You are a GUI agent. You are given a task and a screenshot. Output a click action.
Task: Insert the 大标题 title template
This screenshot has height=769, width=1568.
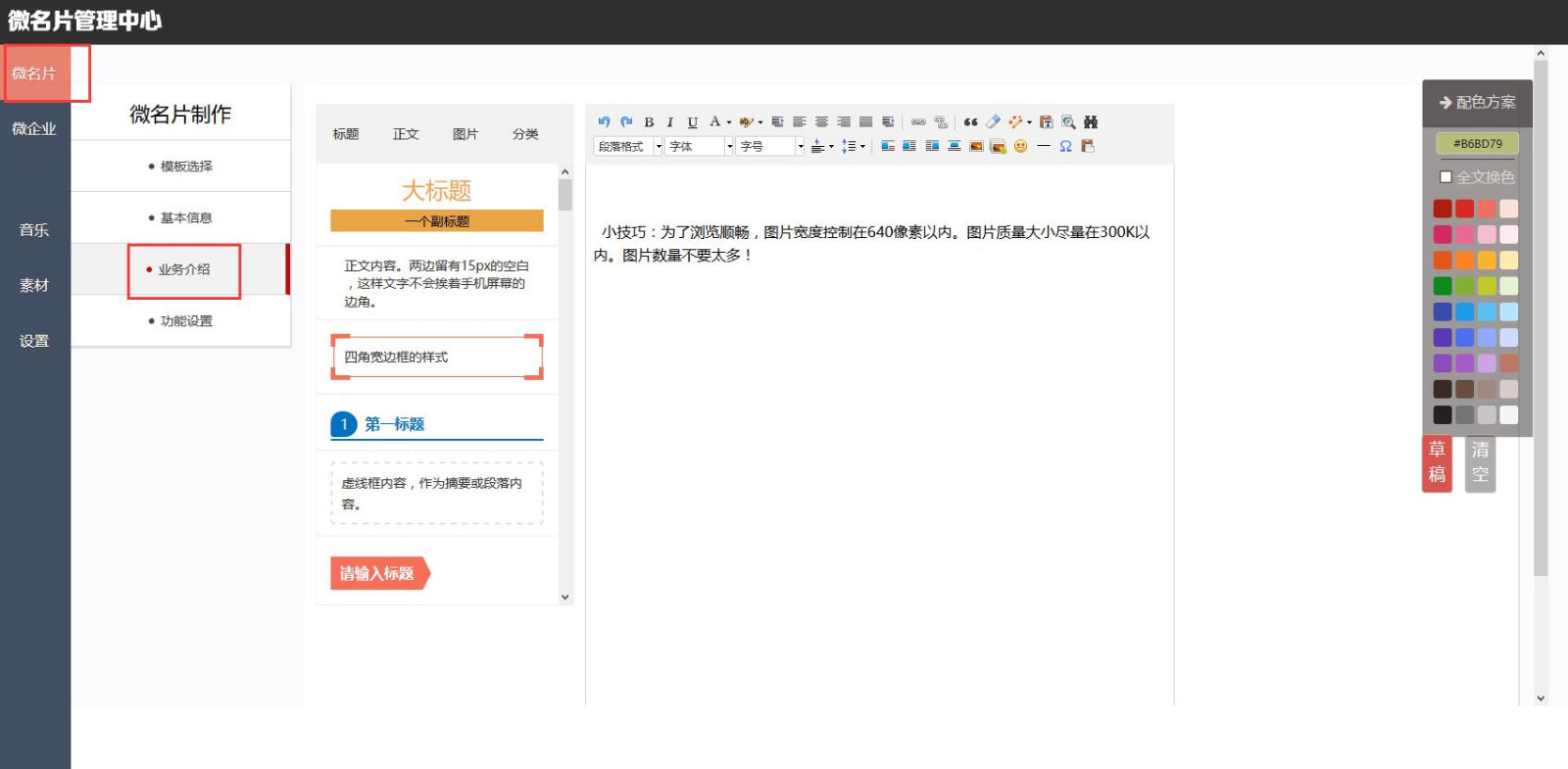pyautogui.click(x=437, y=190)
